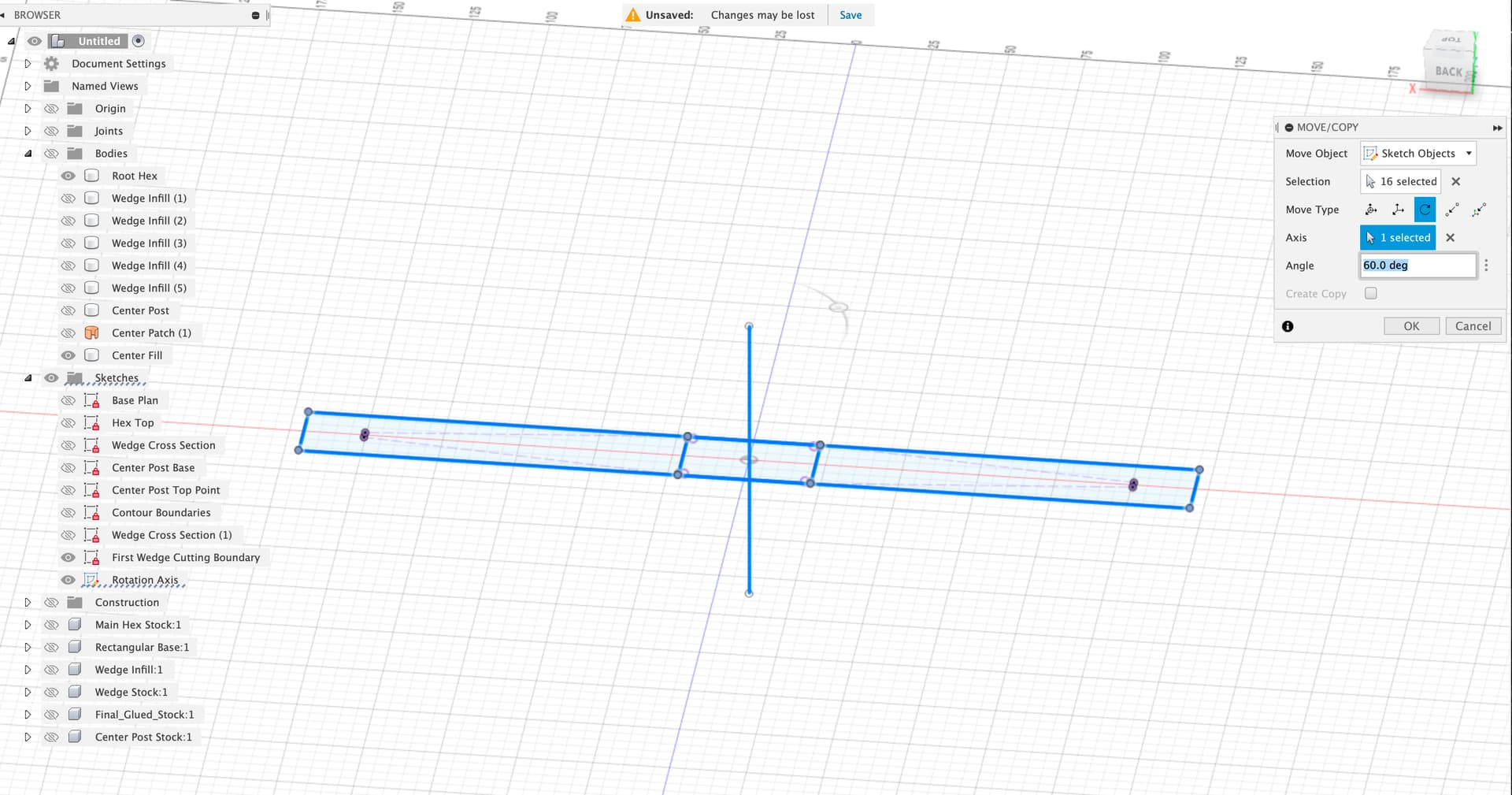Cancel the Move/Copy dialog
1512x795 pixels.
pyautogui.click(x=1473, y=326)
